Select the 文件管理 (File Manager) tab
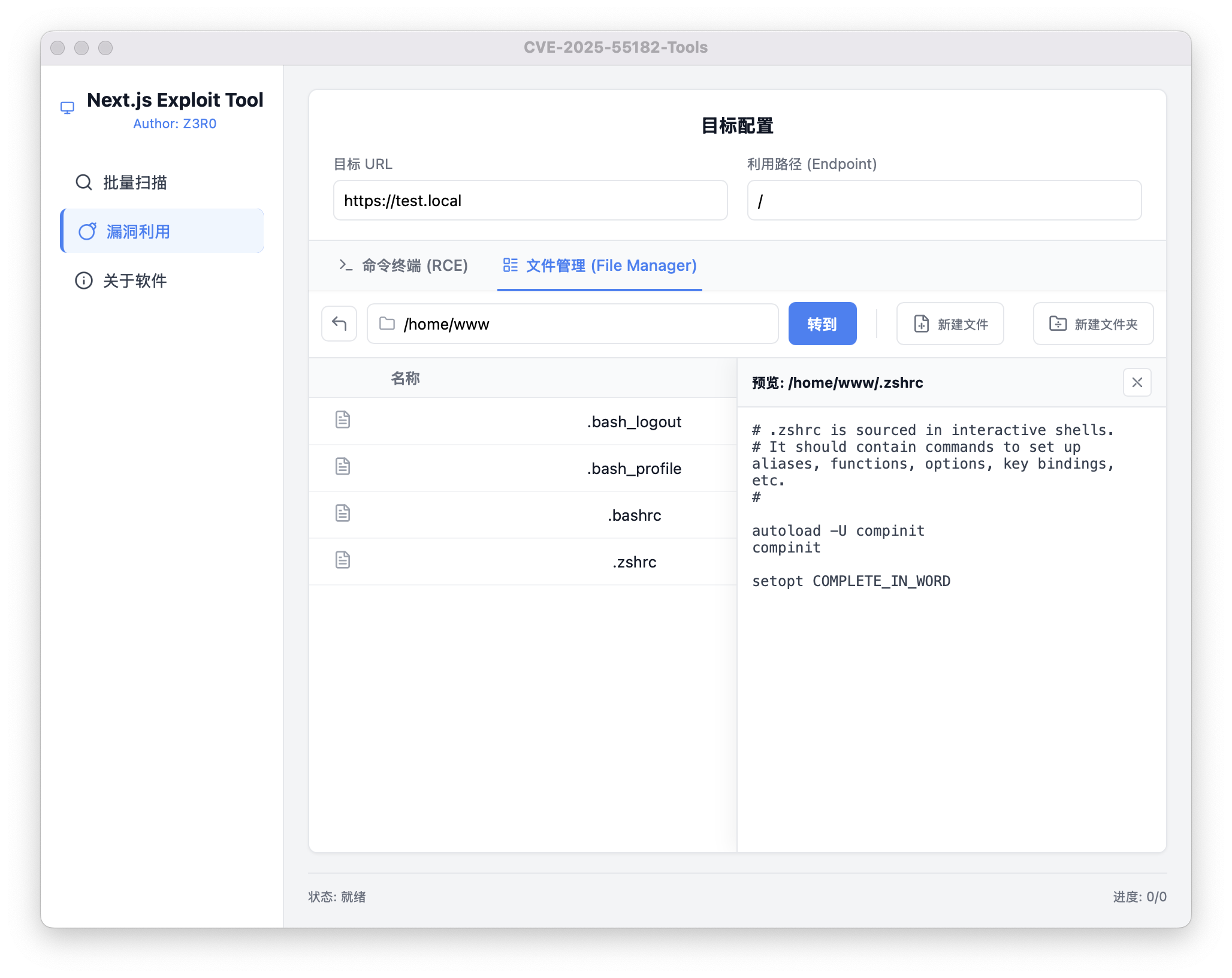 [x=600, y=265]
